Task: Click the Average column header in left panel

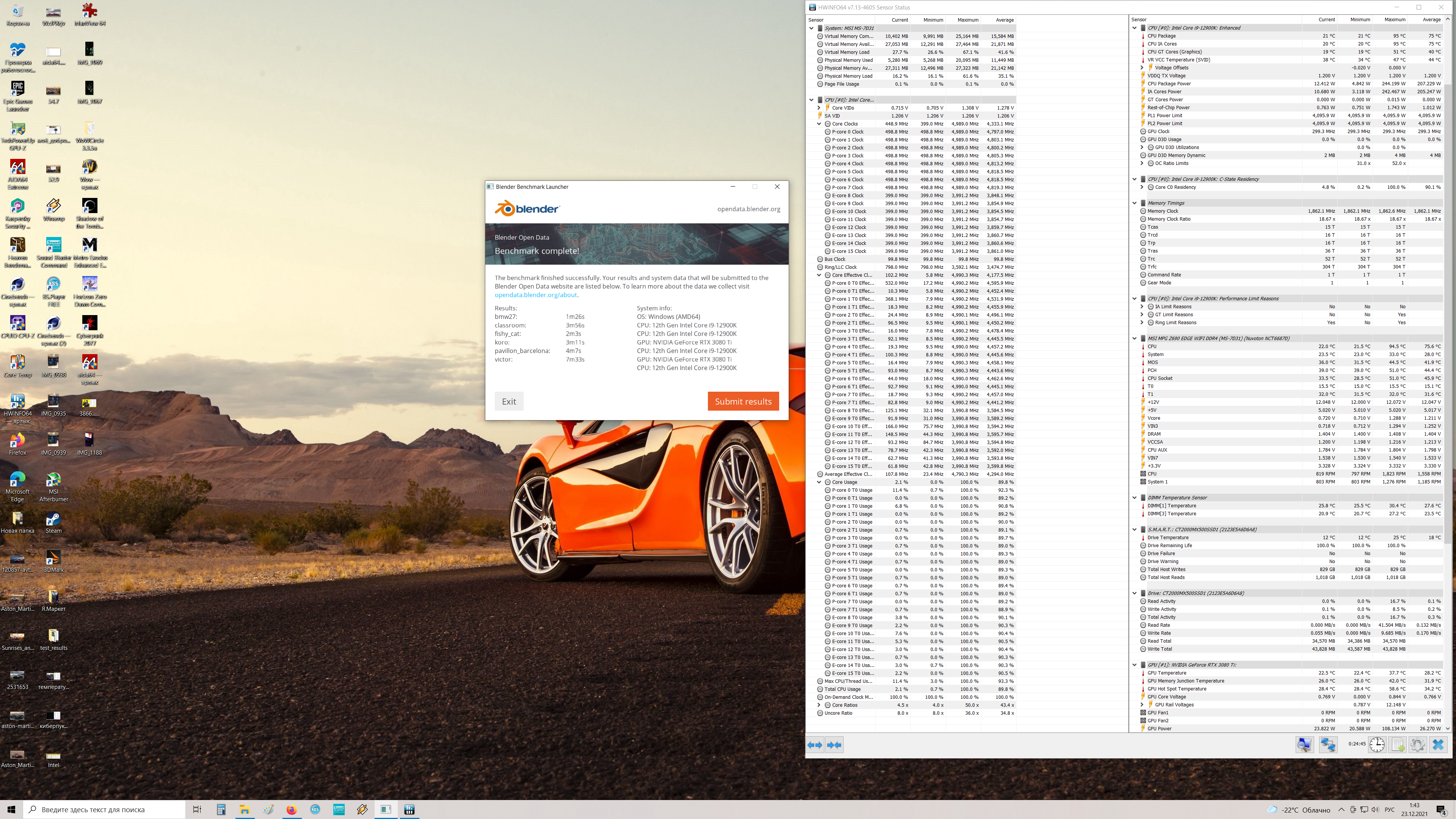Action: click(x=1004, y=20)
